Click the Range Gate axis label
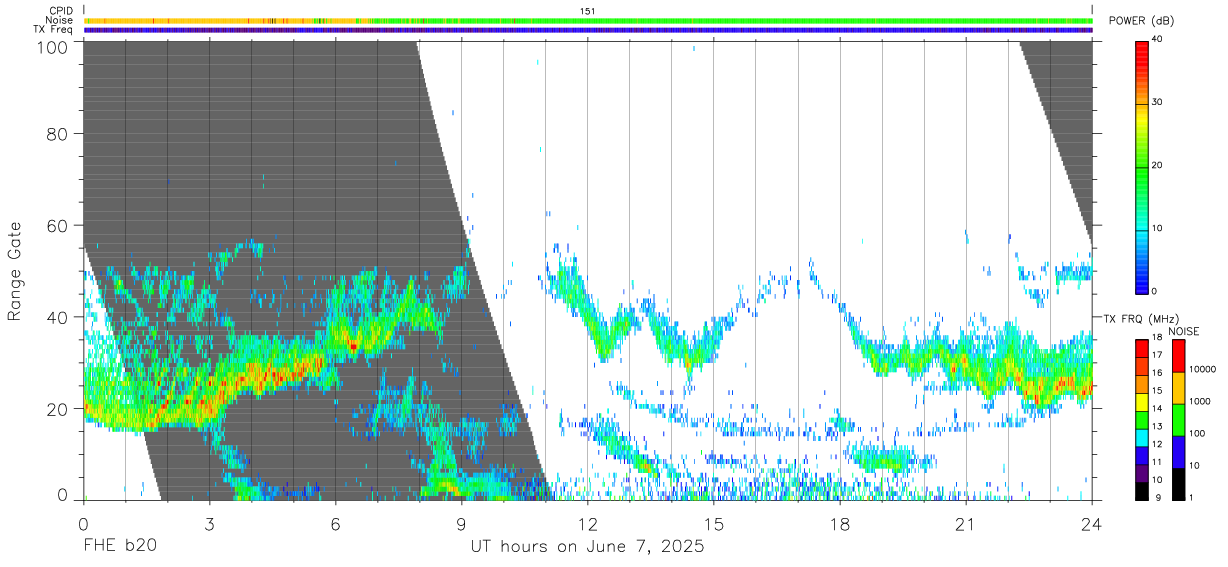Viewport: 1228px width, 567px height. point(15,271)
